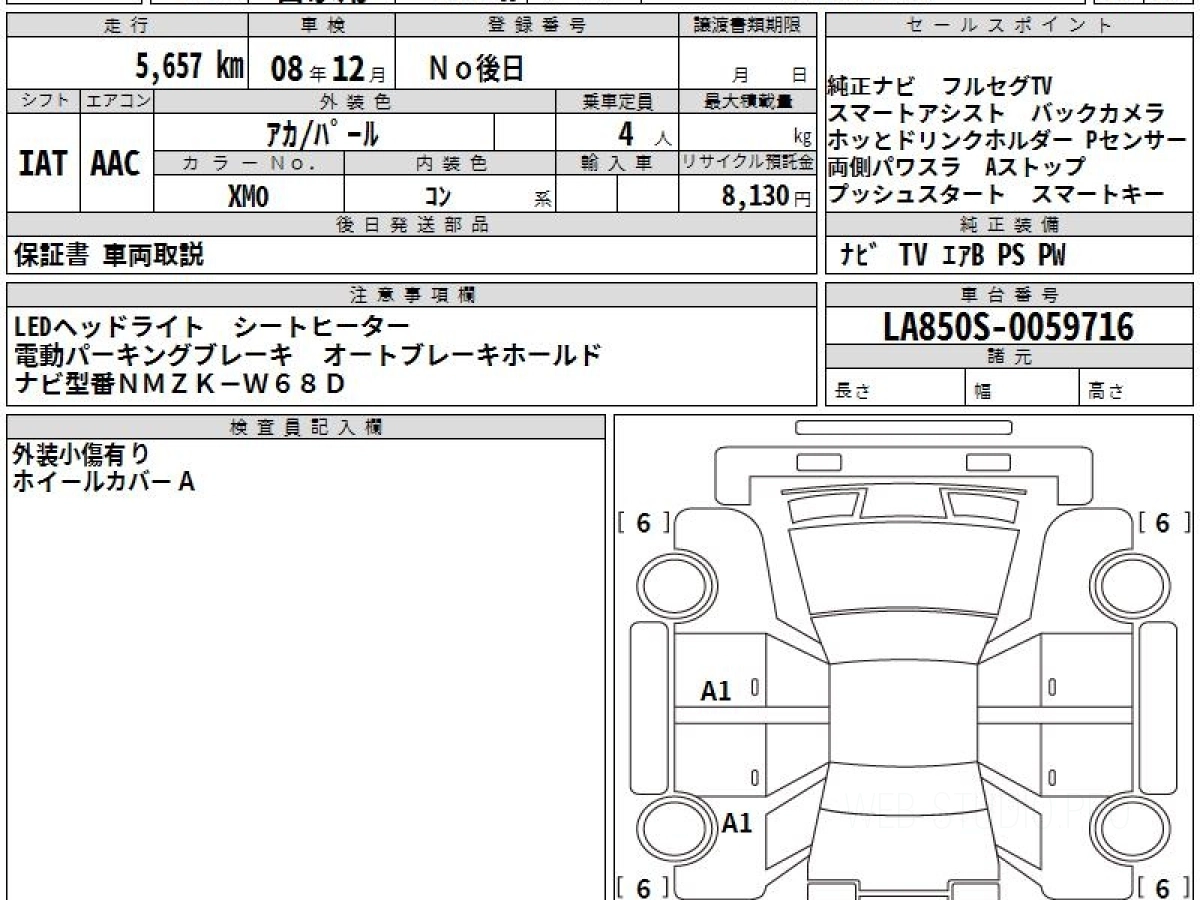Click the 注意事項欄 header
This screenshot has height=900, width=1200.
click(411, 295)
